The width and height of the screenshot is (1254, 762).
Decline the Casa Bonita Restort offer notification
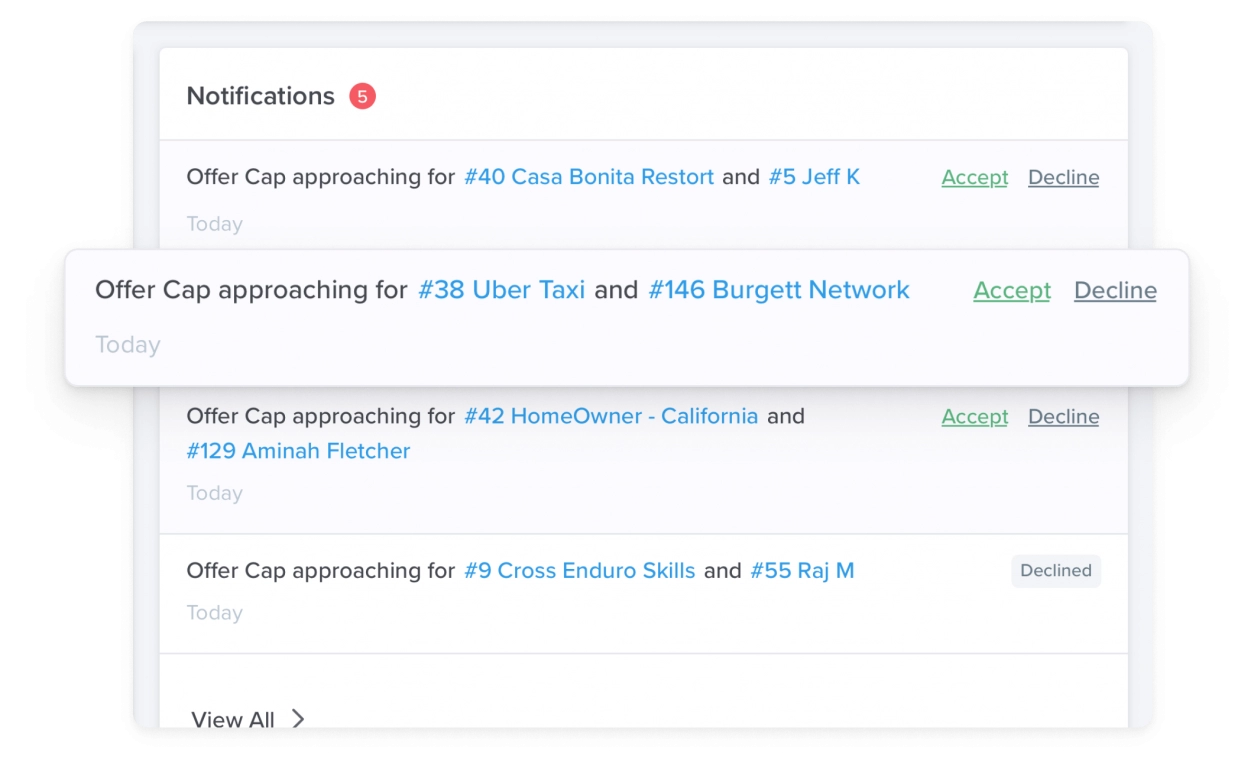[1063, 177]
